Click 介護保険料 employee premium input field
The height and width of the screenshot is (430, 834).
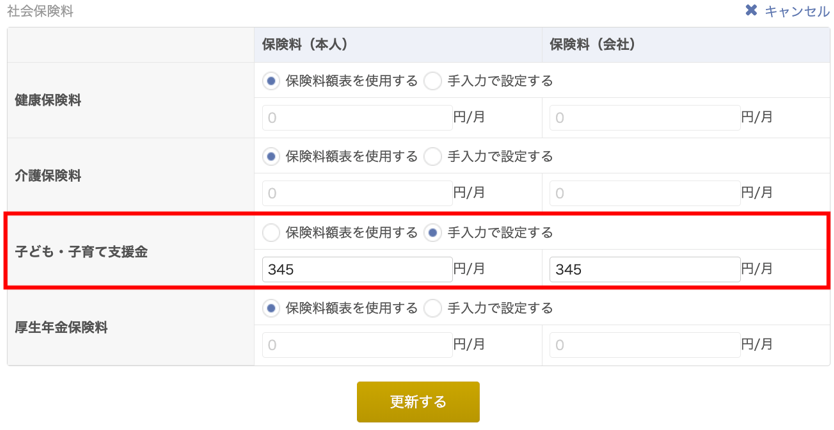(357, 194)
